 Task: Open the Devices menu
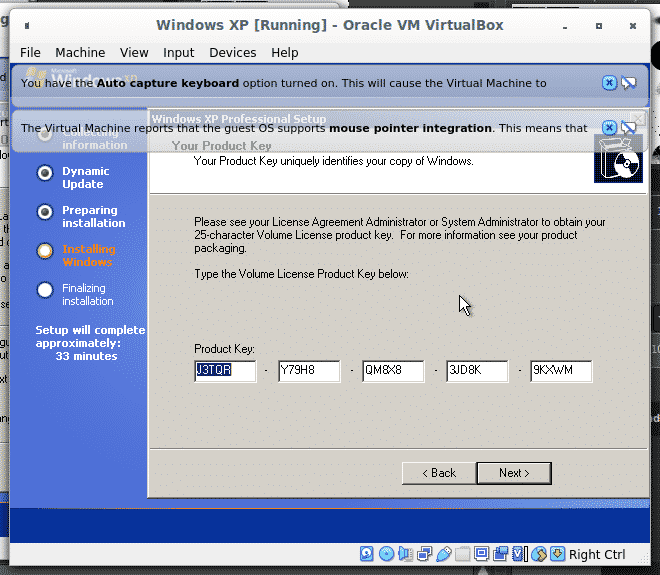coord(233,53)
